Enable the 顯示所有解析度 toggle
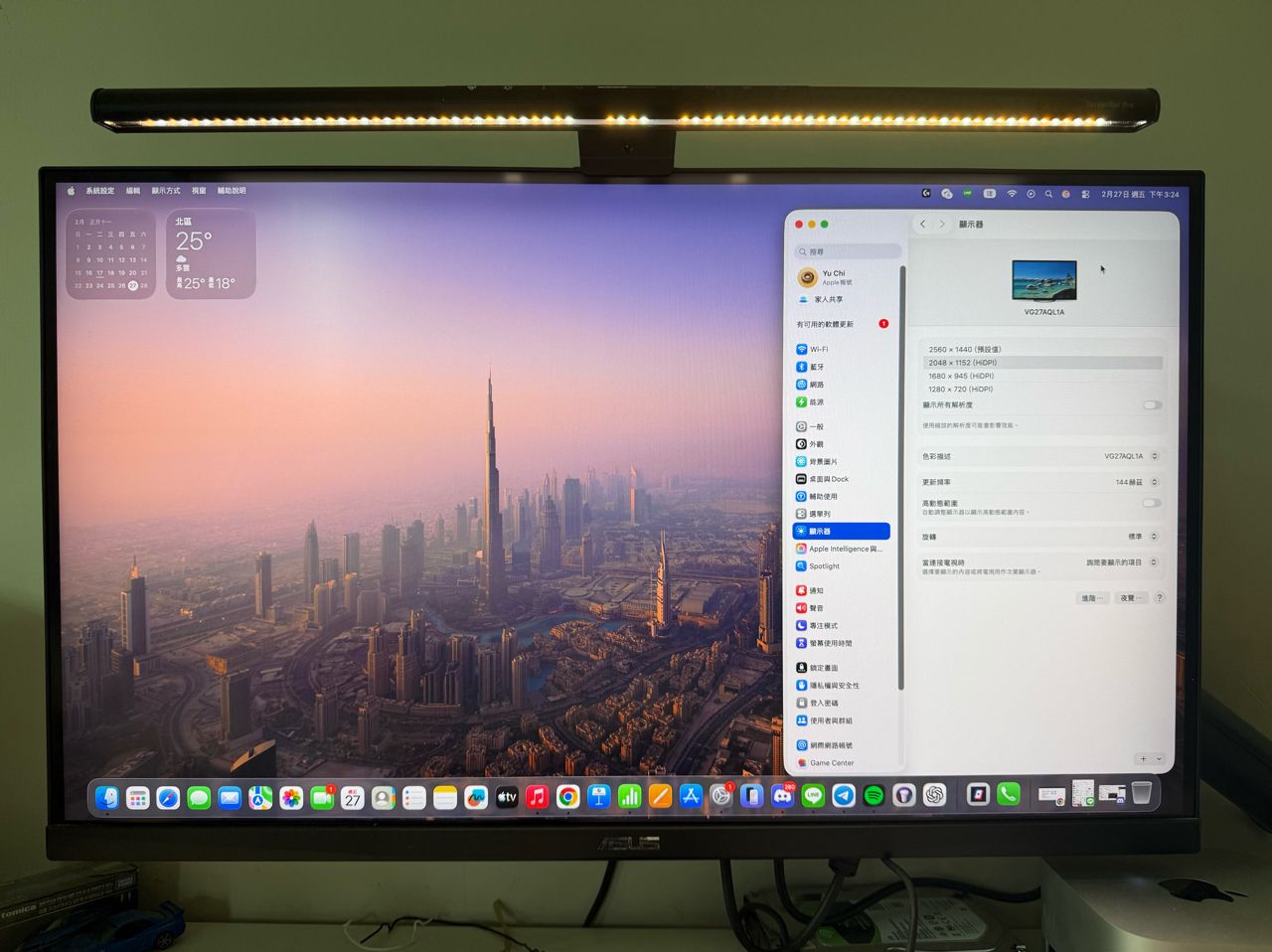 [1151, 405]
